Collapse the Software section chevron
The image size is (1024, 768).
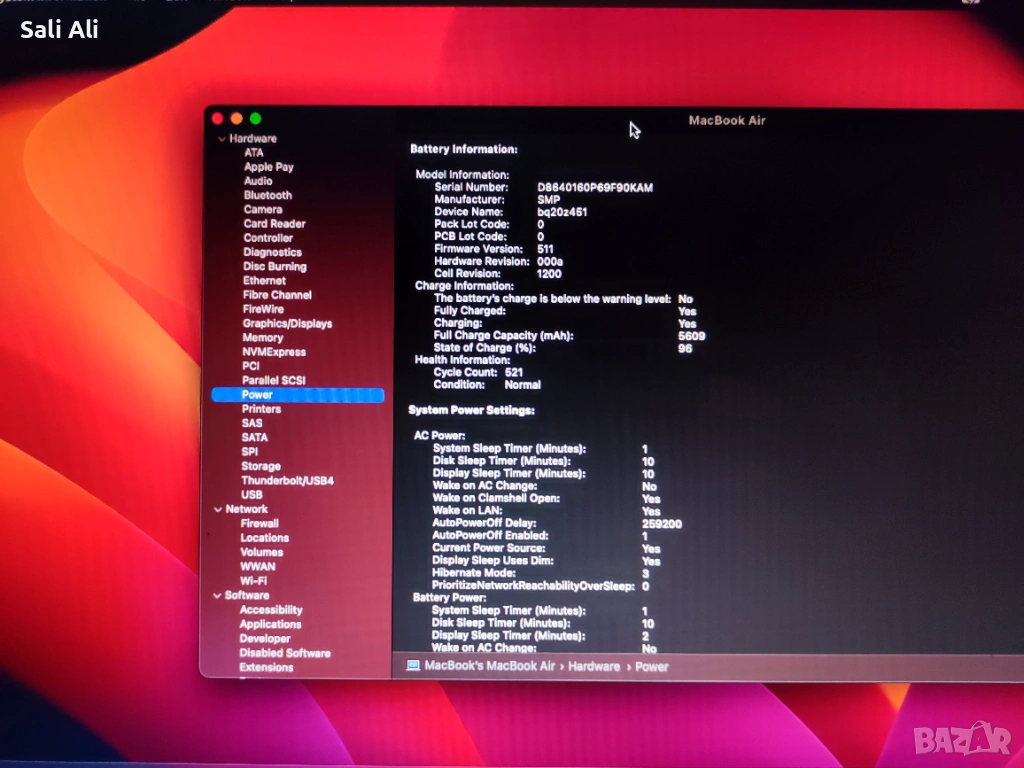click(217, 595)
